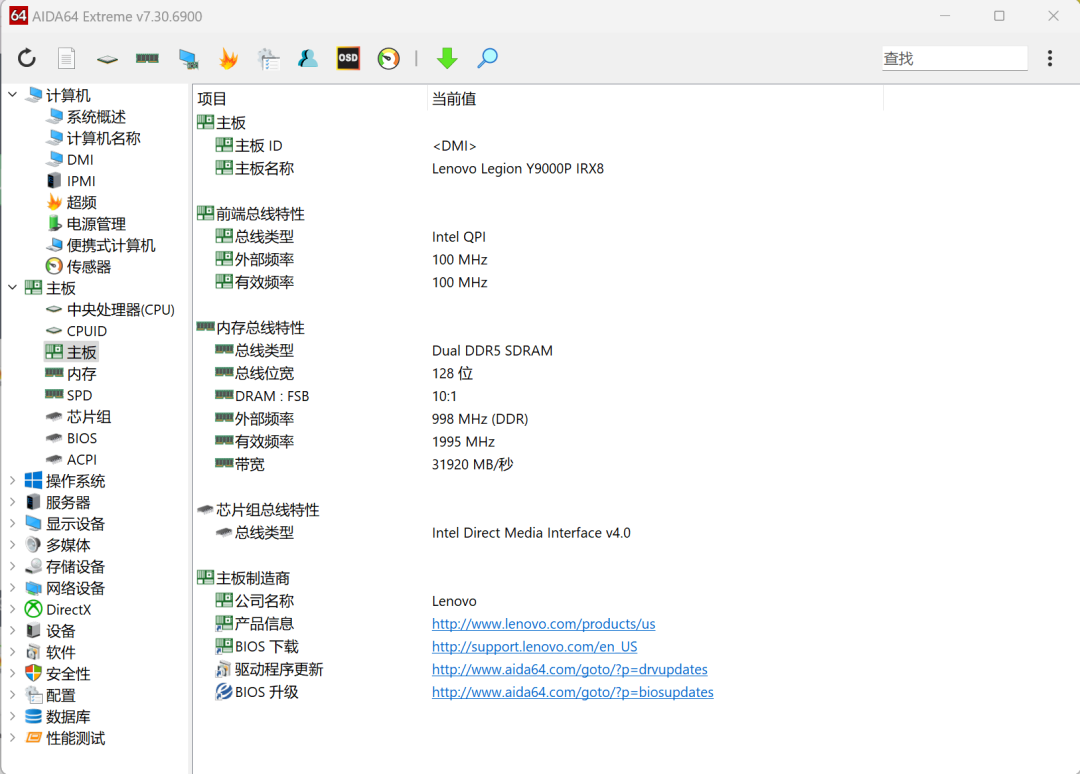Select the 主板名称 row
This screenshot has height=774, width=1080.
[537, 168]
